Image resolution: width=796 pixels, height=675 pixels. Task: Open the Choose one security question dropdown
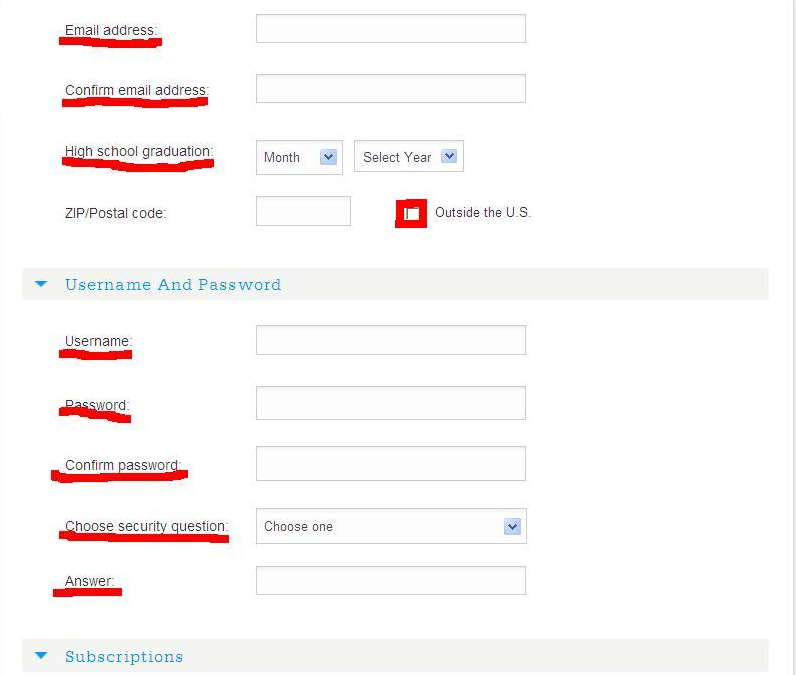coord(391,526)
